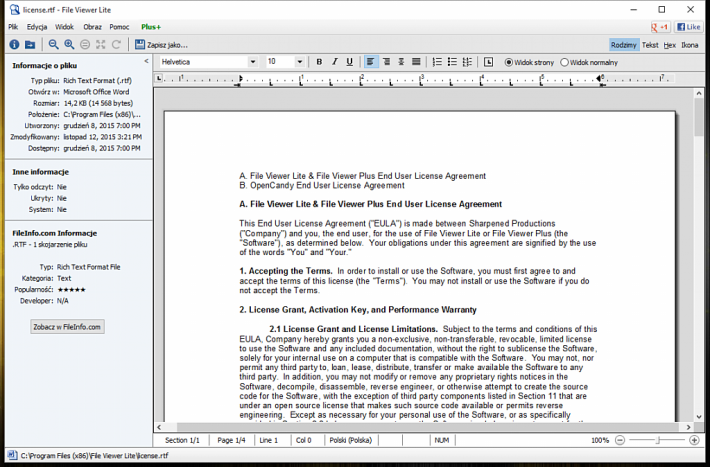Image resolution: width=710 pixels, height=467 pixels.
Task: Click Page 1/4 in status bar
Action: point(231,440)
